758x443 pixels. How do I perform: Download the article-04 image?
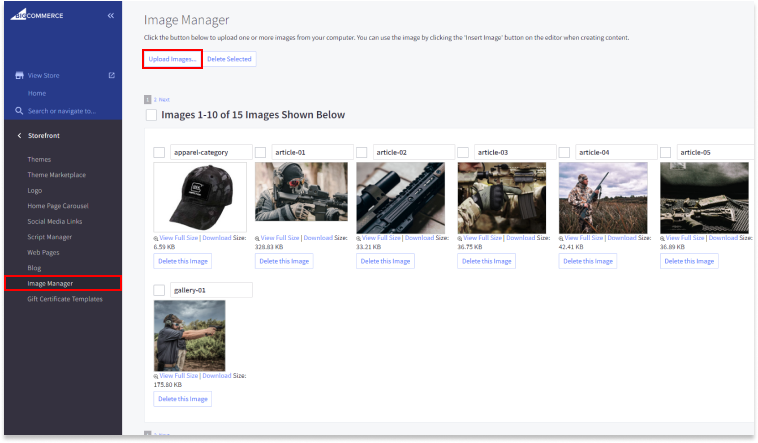pyautogui.click(x=622, y=238)
